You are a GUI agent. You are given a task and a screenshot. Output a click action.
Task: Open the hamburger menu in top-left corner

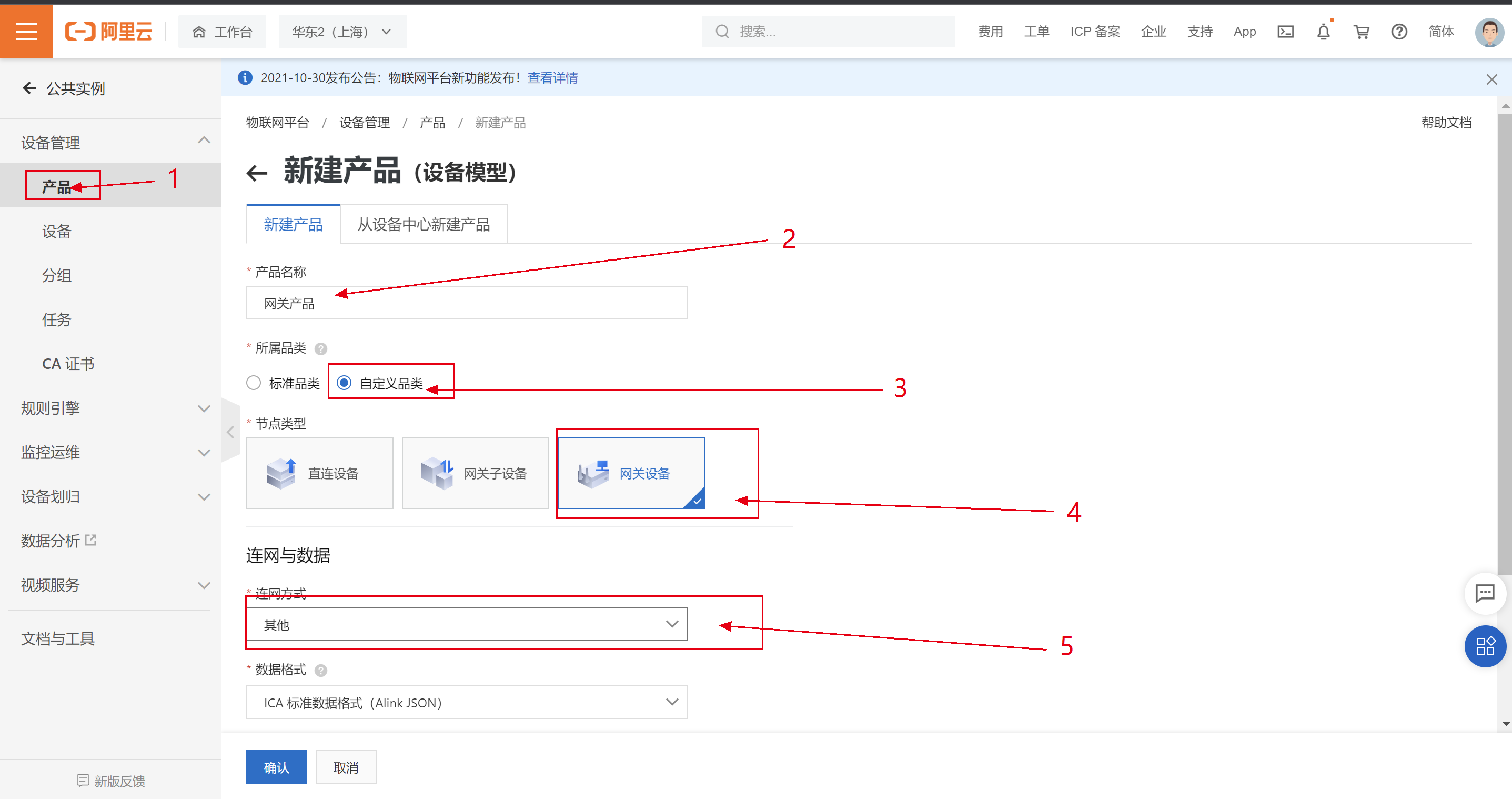26,31
